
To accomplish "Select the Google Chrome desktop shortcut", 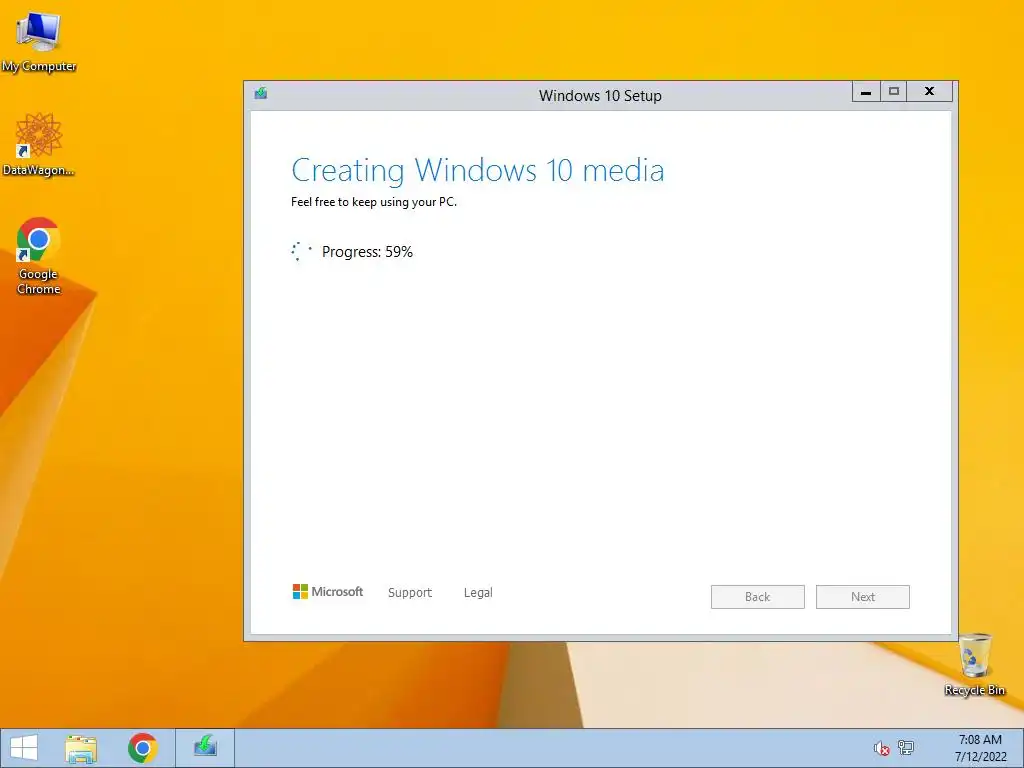I will [x=39, y=255].
